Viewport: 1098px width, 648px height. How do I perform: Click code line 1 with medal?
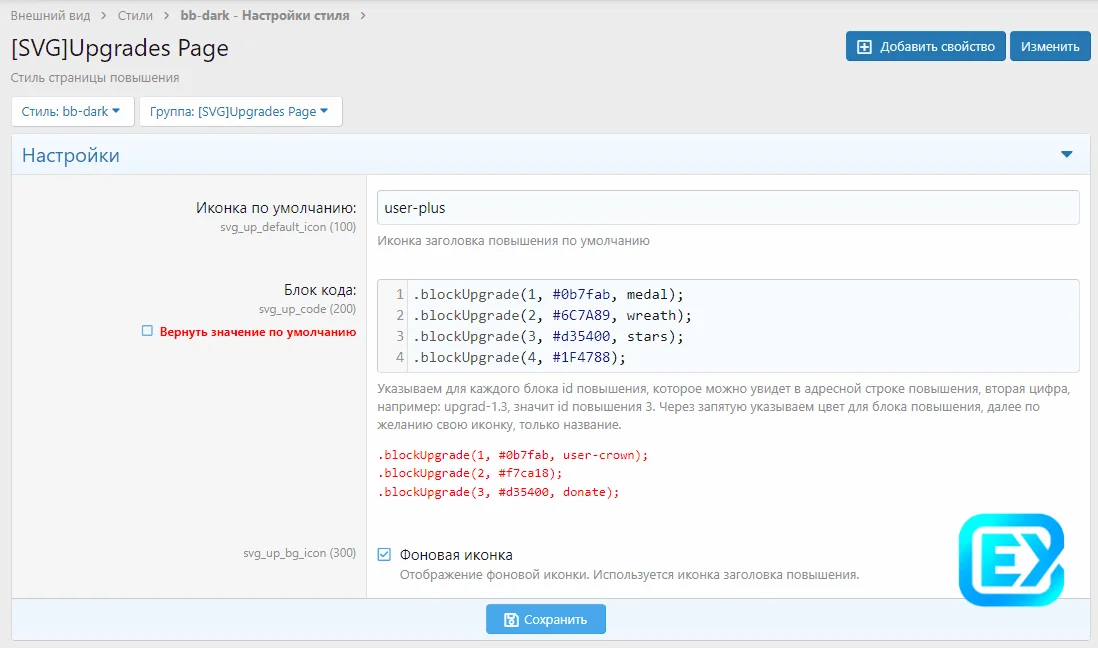[x=548, y=294]
